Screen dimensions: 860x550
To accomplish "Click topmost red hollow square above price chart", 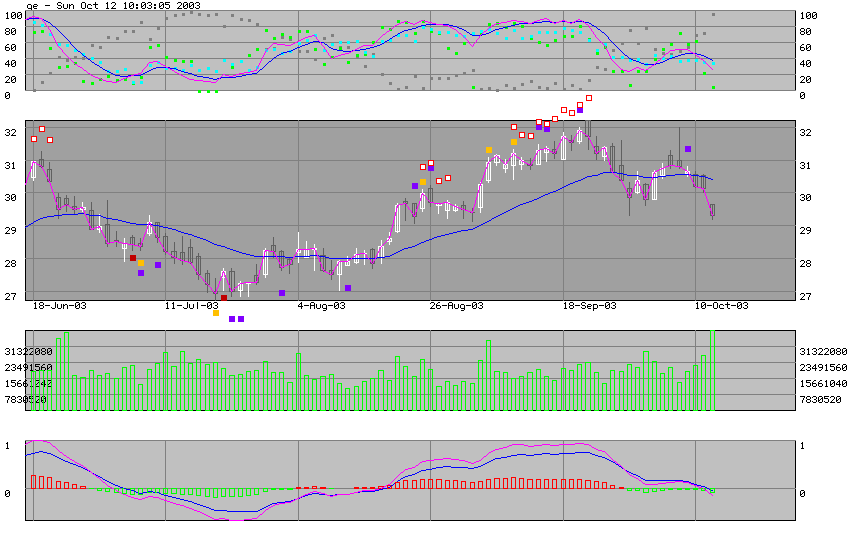I will pyautogui.click(x=589, y=98).
